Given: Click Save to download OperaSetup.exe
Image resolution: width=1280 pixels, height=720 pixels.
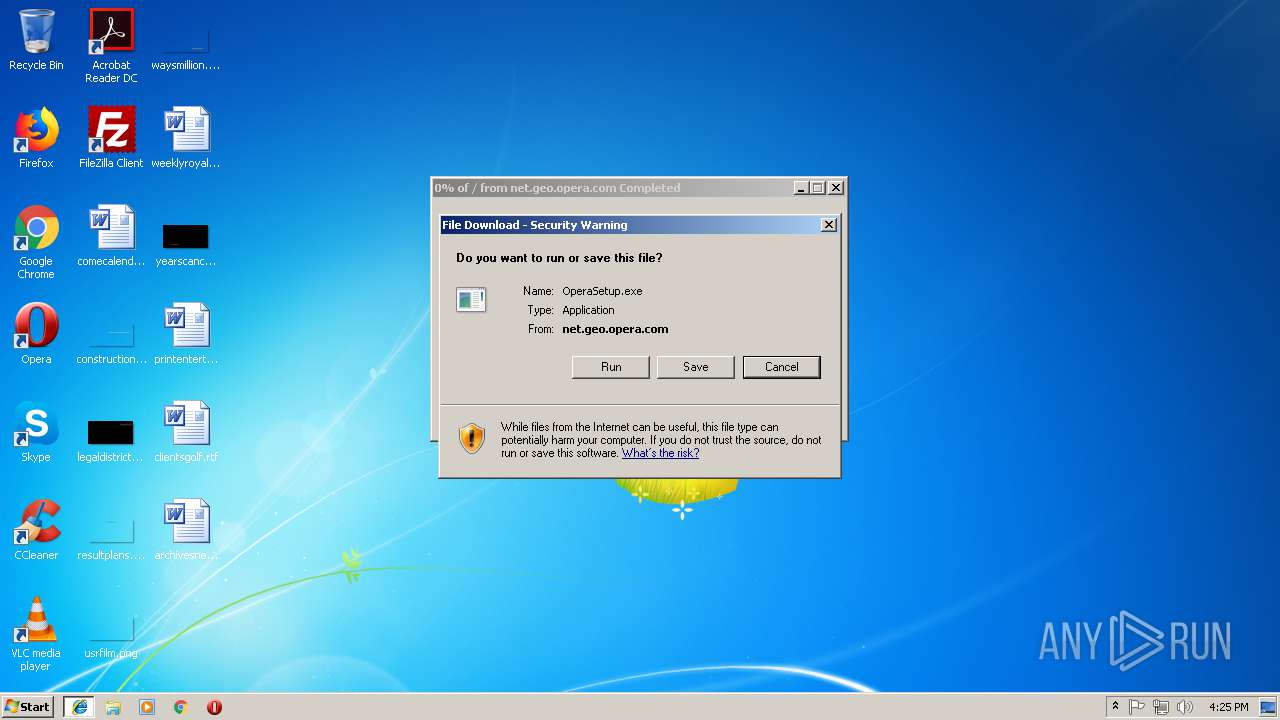Looking at the screenshot, I should [696, 367].
